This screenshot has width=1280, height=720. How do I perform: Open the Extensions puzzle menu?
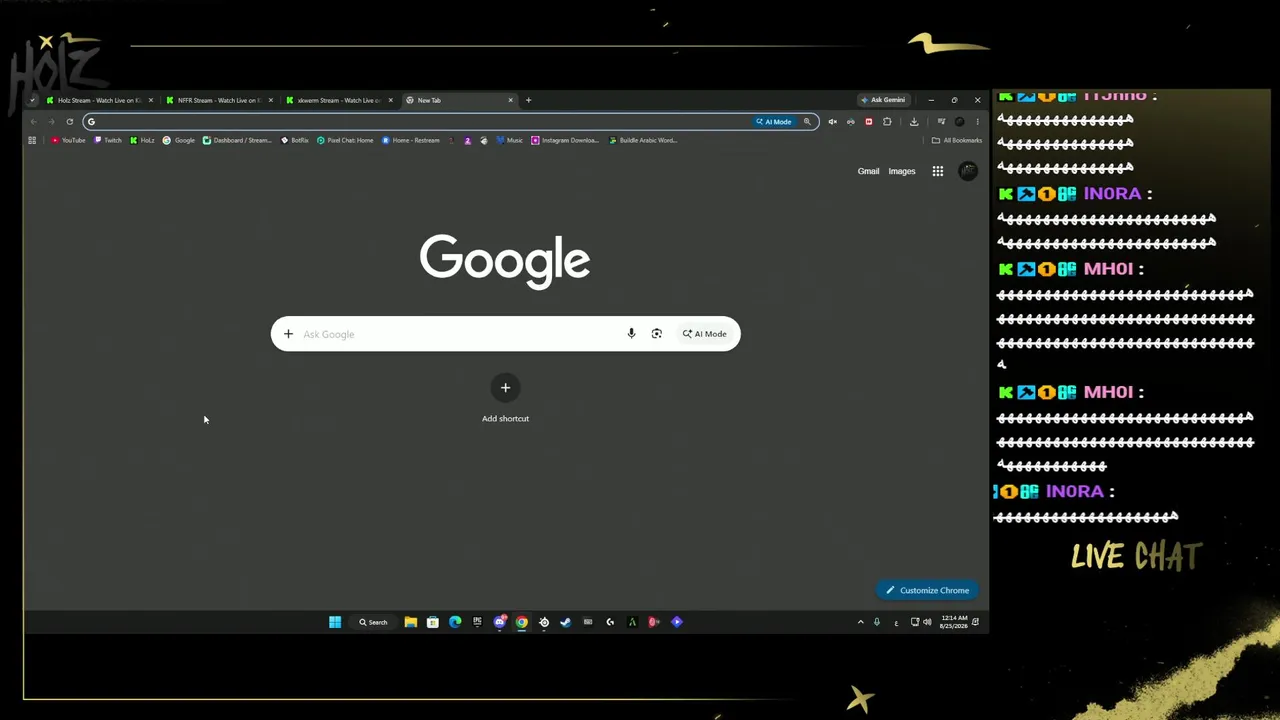coord(887,122)
